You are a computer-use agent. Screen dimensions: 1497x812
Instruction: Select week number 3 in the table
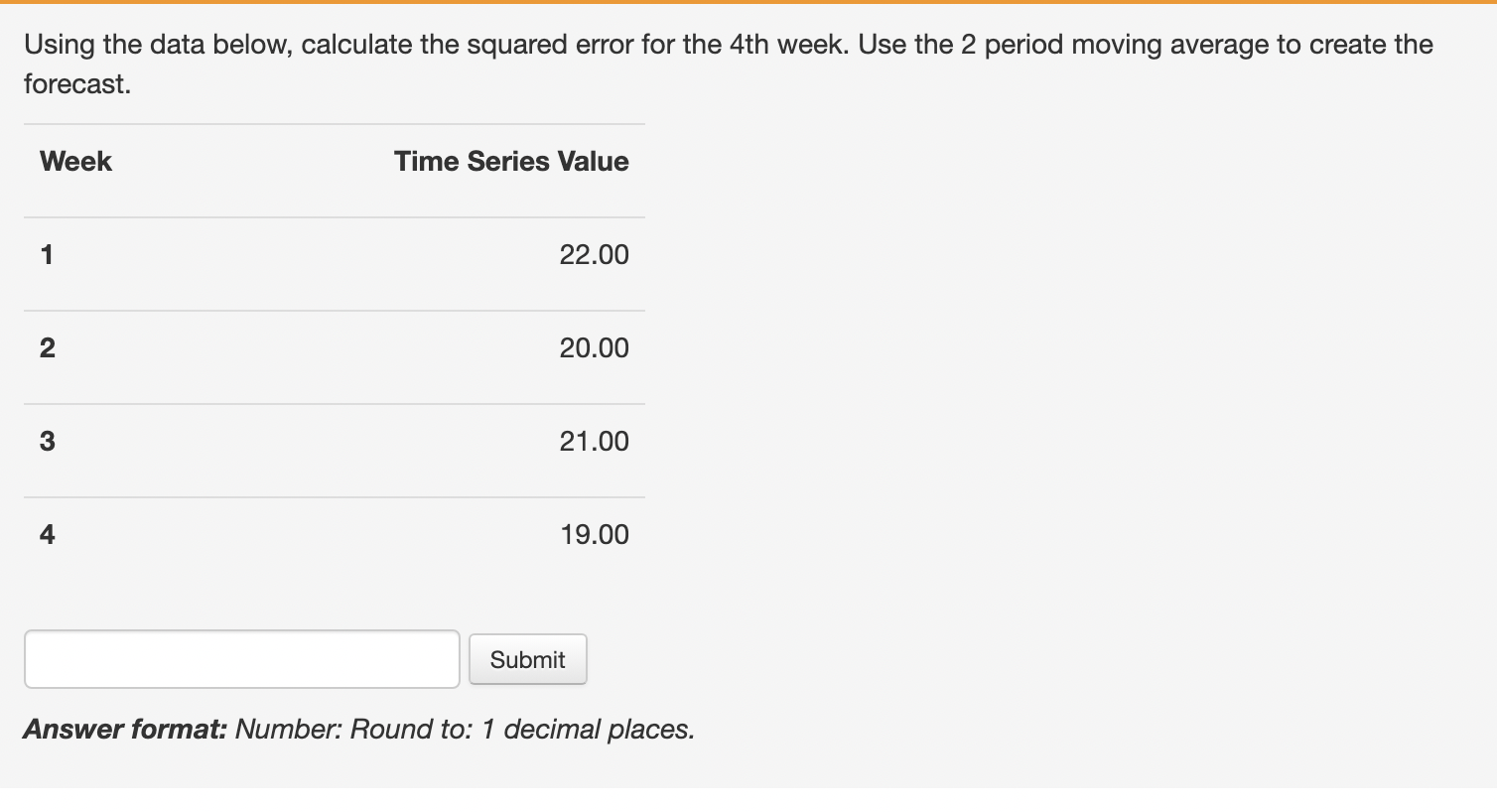tap(46, 441)
